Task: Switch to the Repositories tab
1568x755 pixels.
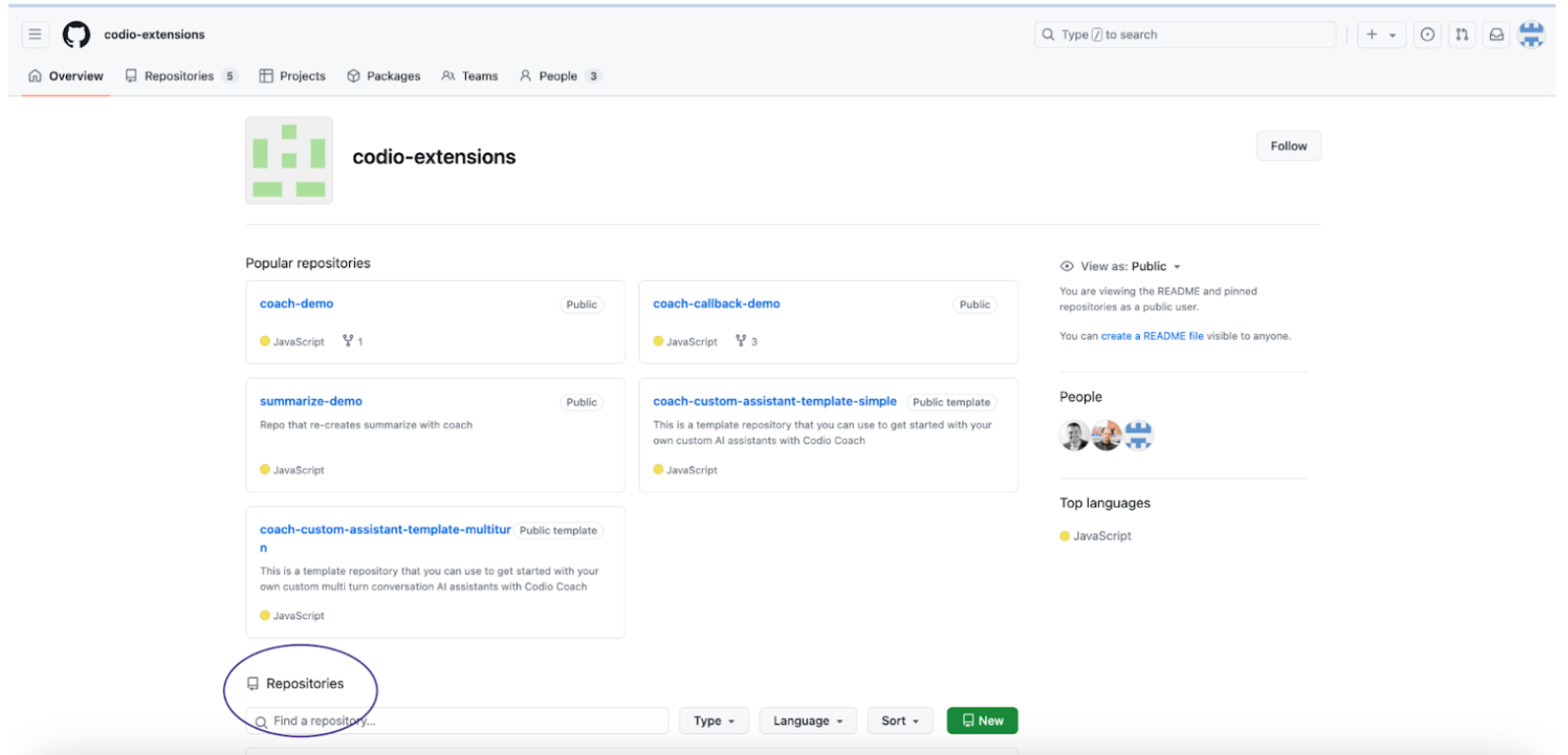Action: (181, 76)
